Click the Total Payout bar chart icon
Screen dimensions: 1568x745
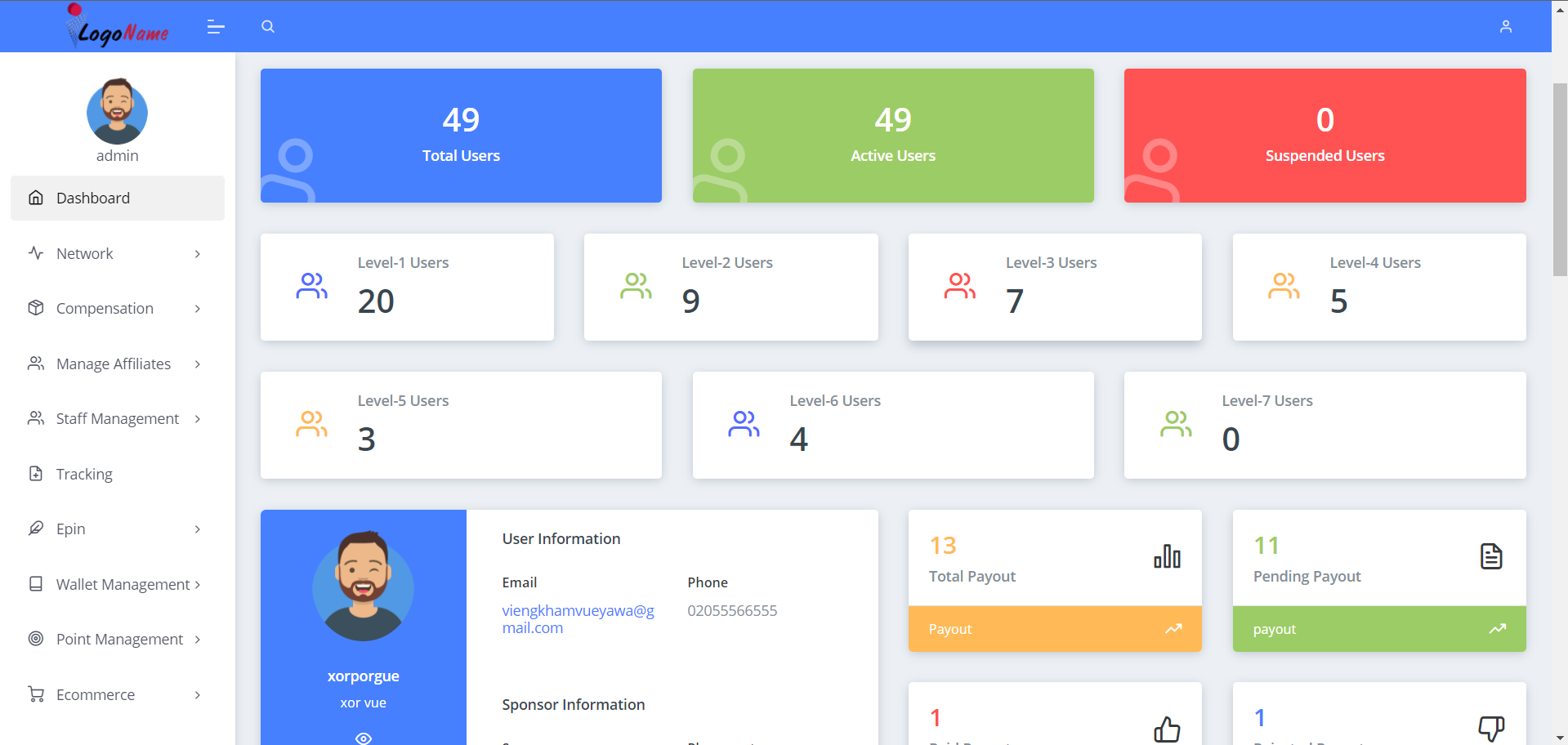pos(1167,557)
